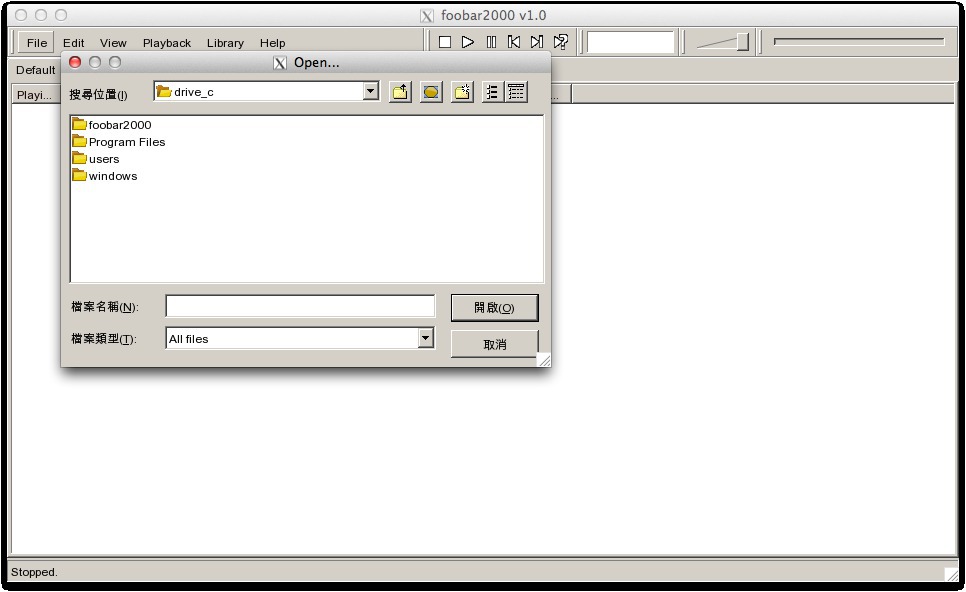
Task: Click the 取消 cancel button
Action: click(495, 344)
